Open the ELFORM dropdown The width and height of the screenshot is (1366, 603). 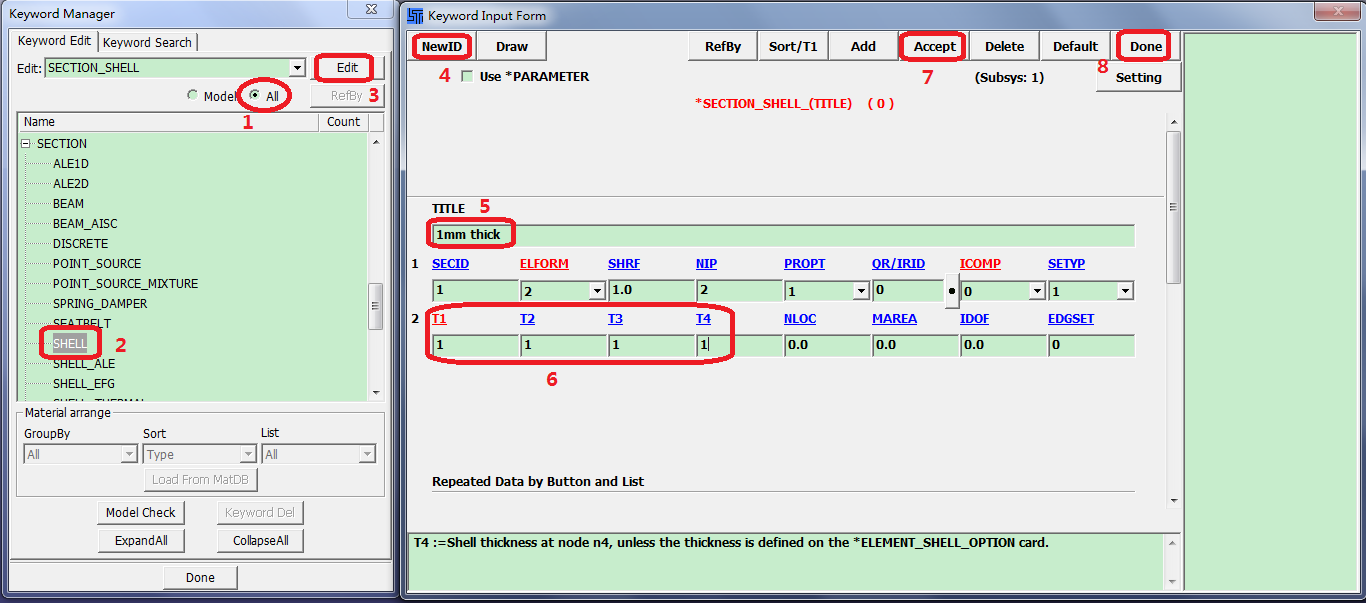point(597,291)
